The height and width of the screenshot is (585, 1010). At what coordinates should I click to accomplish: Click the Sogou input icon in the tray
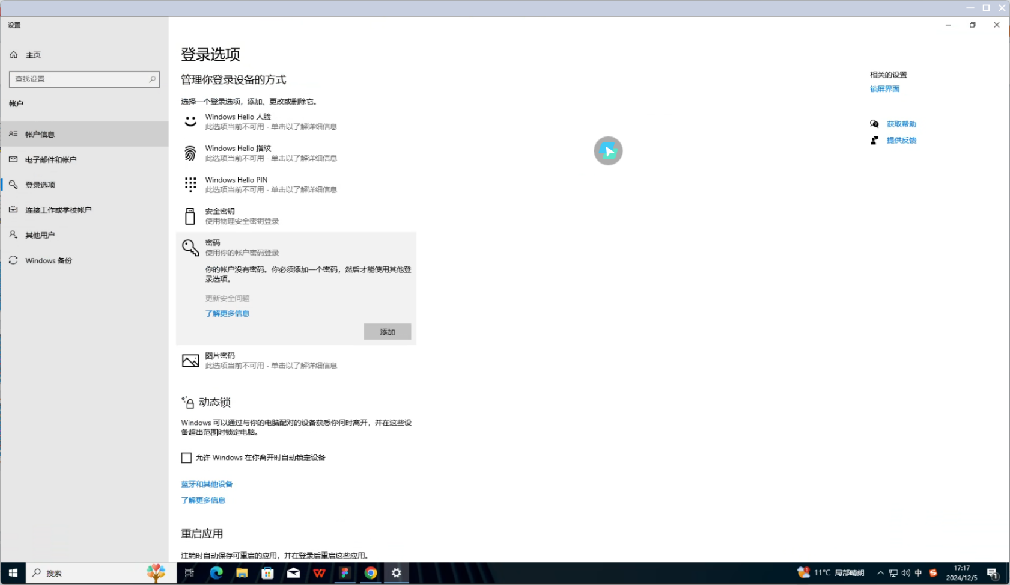tap(933, 573)
